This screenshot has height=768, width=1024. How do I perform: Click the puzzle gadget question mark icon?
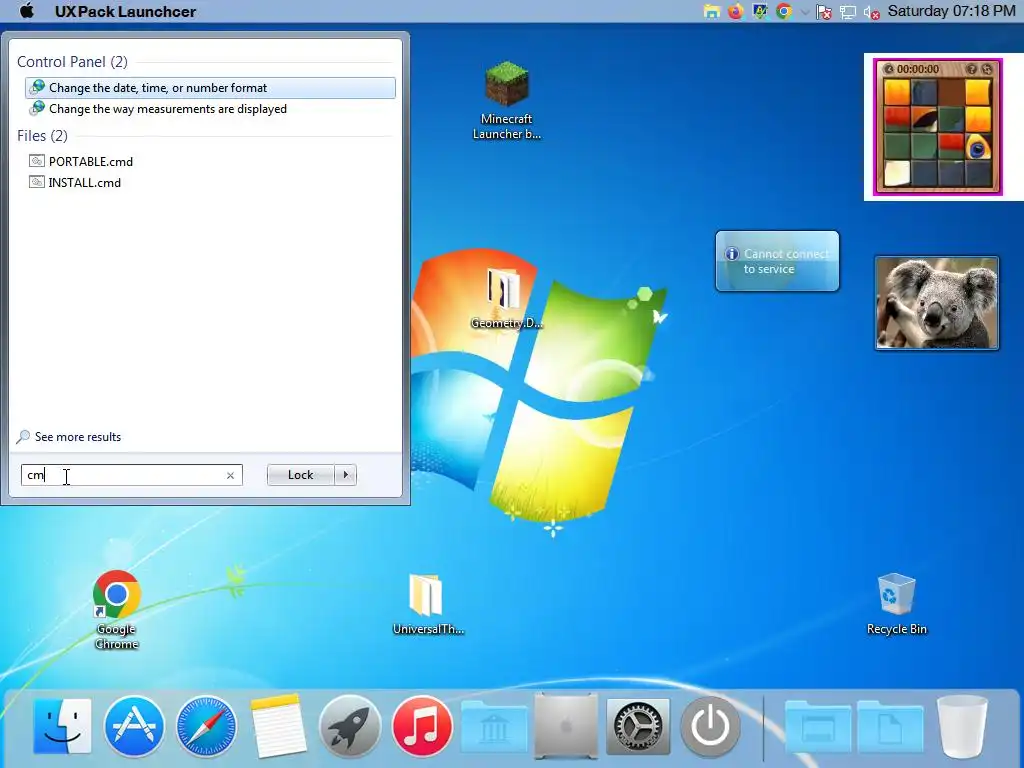972,69
